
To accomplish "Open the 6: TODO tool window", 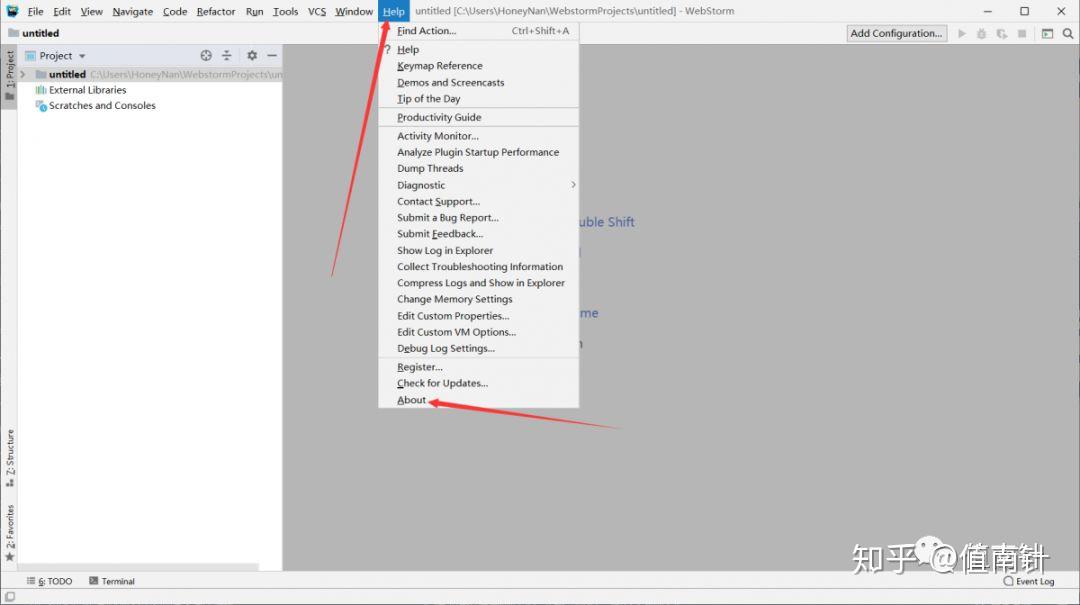I will [x=50, y=582].
